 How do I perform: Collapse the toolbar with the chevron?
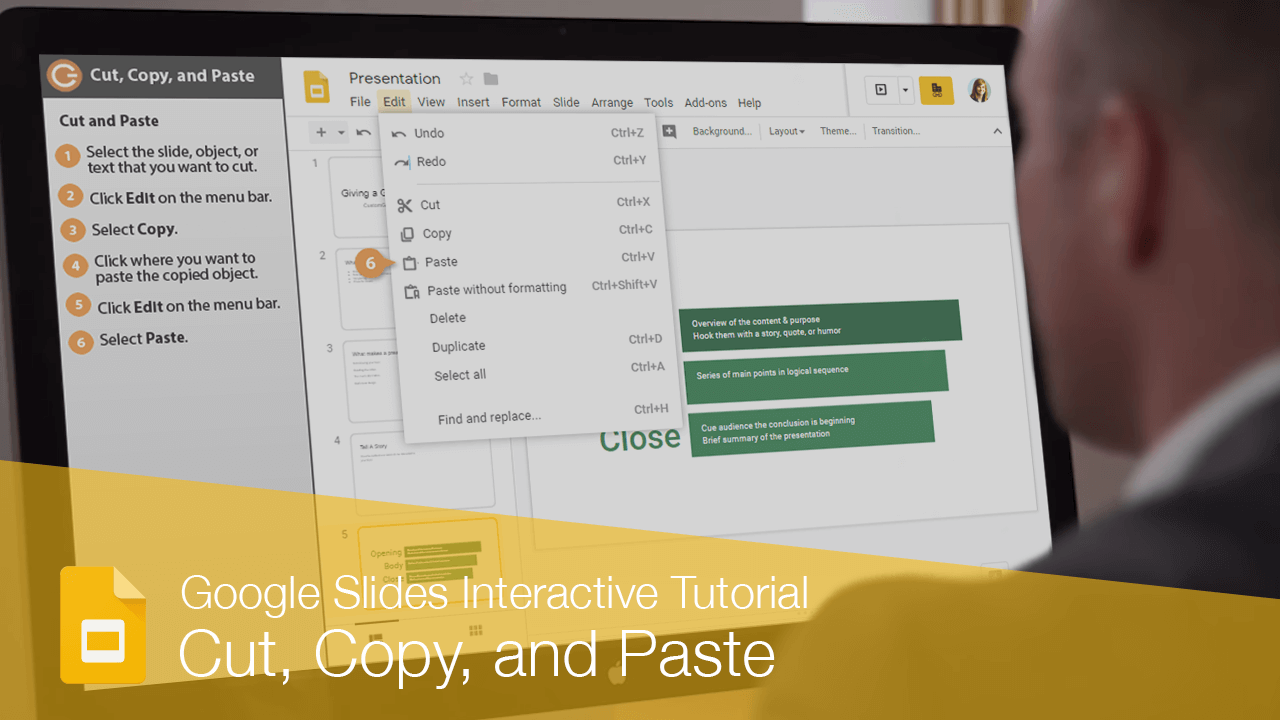coord(997,131)
